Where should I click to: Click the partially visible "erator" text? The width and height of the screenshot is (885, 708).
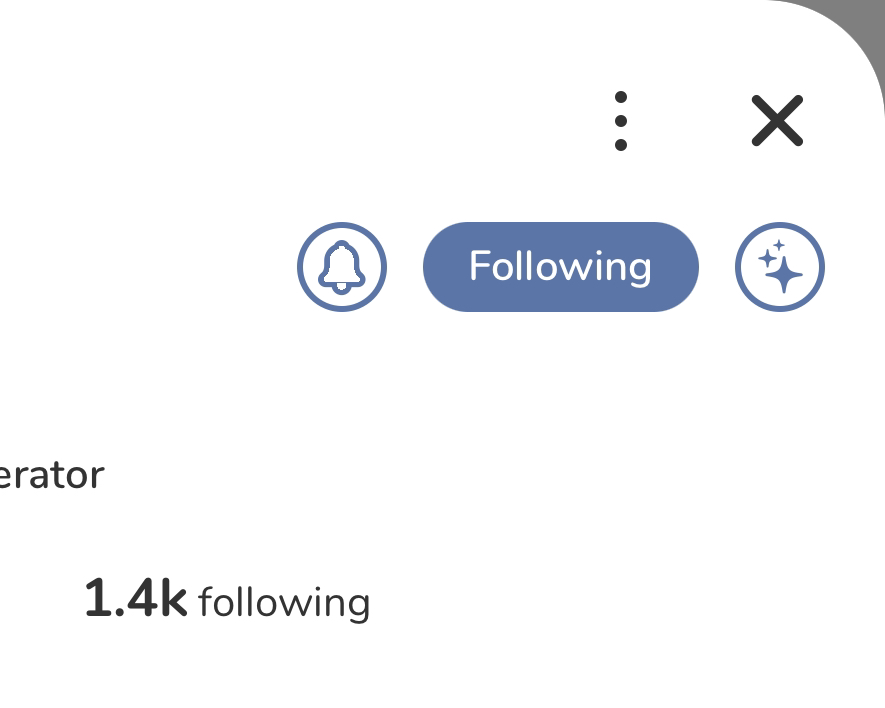click(x=50, y=474)
